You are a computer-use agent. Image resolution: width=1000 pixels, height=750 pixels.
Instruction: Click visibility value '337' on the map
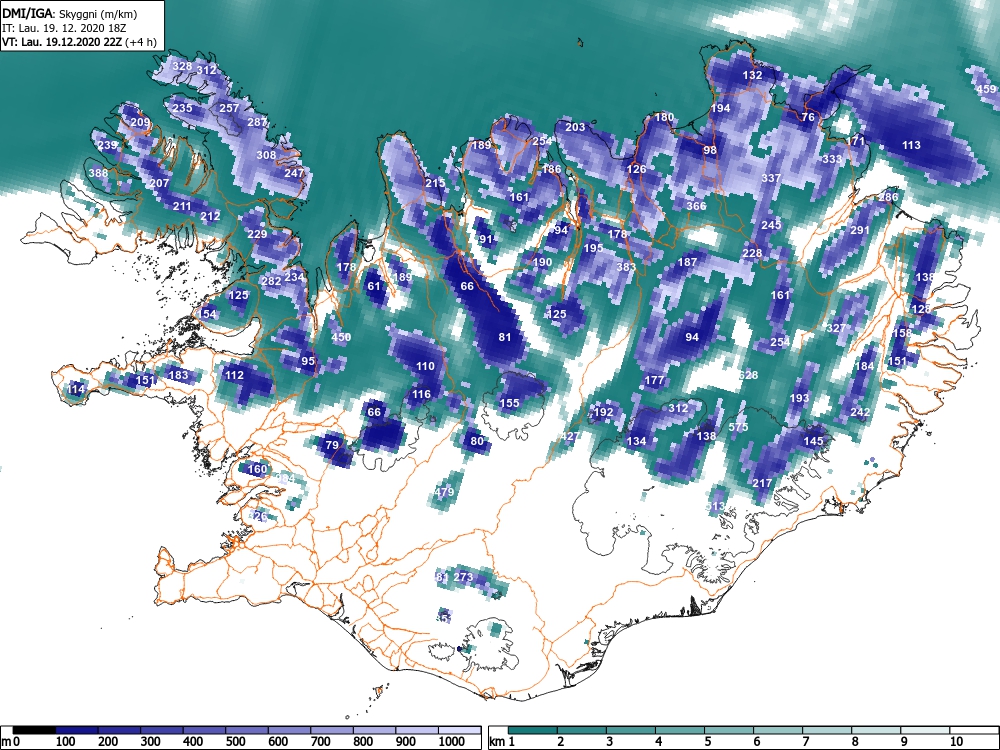coord(771,178)
